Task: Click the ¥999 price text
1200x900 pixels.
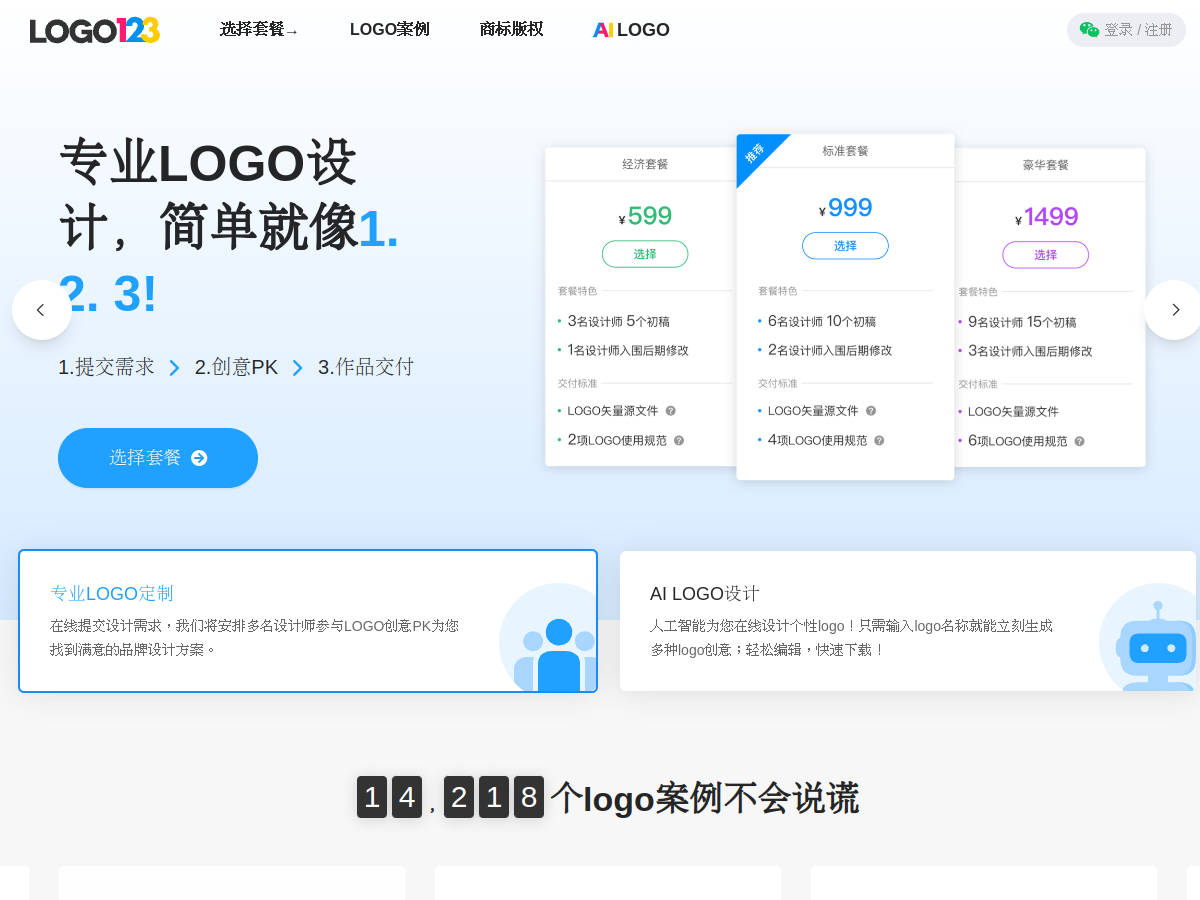Action: click(845, 208)
